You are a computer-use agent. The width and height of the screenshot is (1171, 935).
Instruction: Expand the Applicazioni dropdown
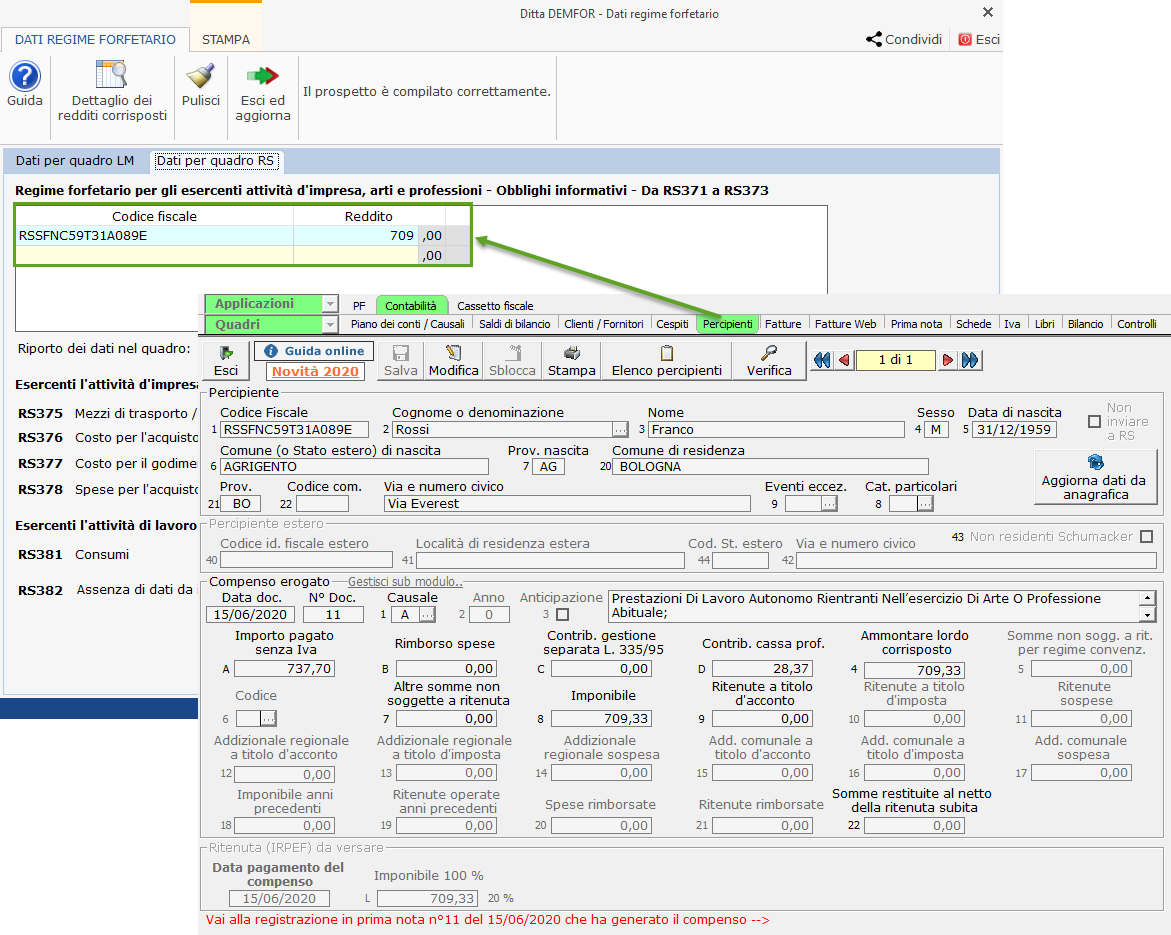[330, 304]
